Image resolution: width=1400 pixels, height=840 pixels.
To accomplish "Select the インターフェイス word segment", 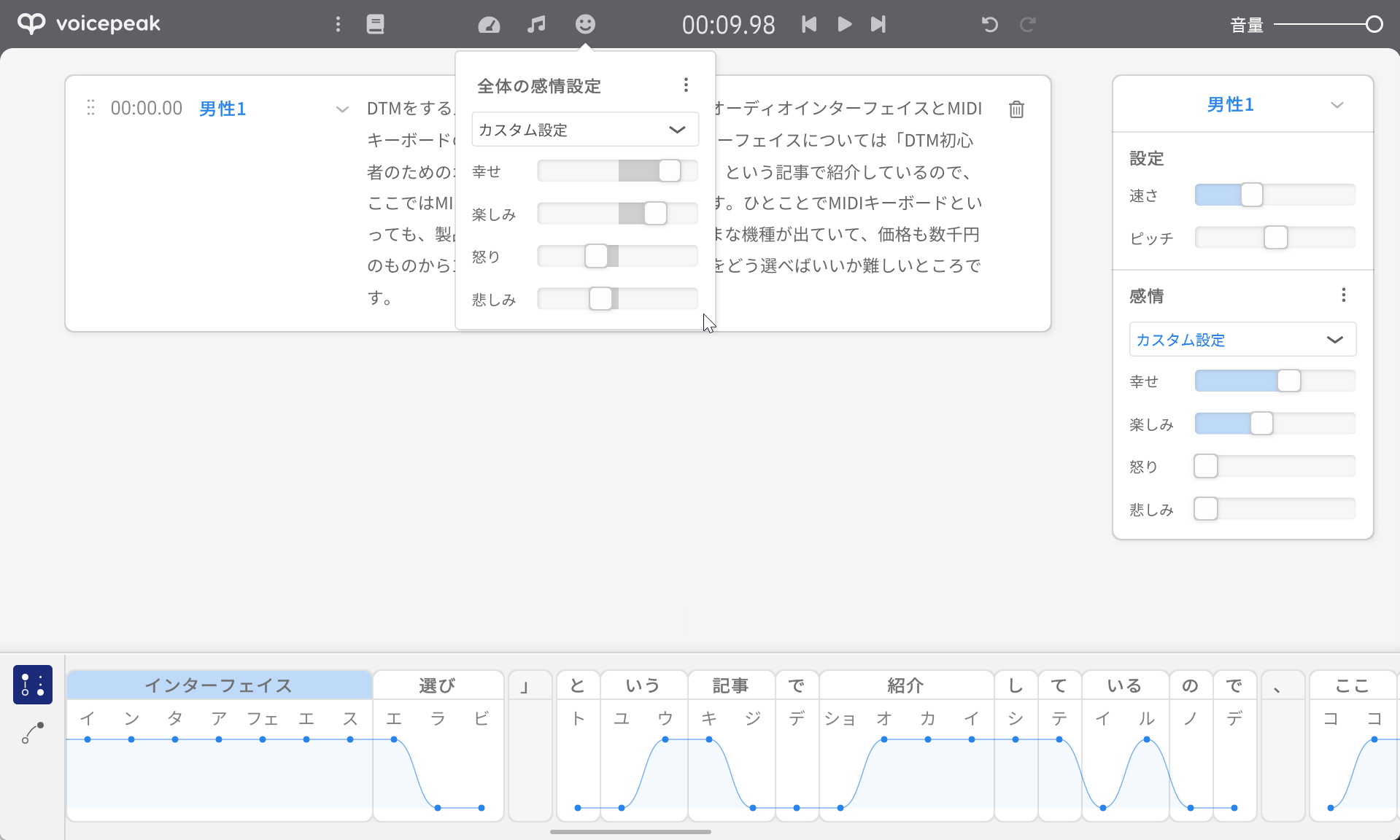I will (219, 685).
